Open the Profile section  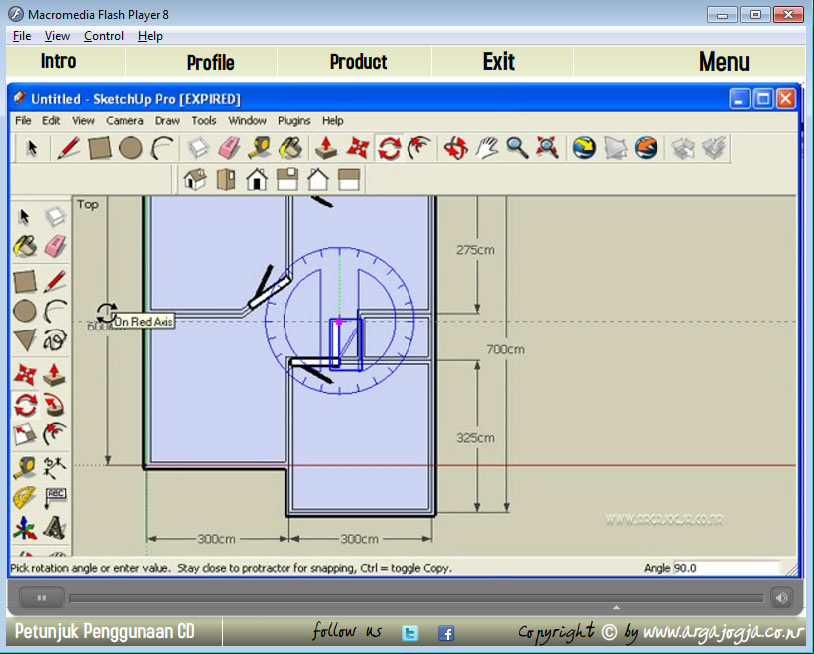(x=211, y=62)
